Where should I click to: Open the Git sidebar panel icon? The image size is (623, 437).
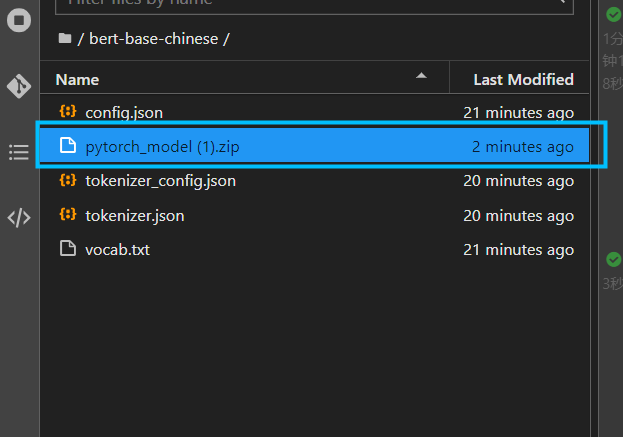[19, 86]
